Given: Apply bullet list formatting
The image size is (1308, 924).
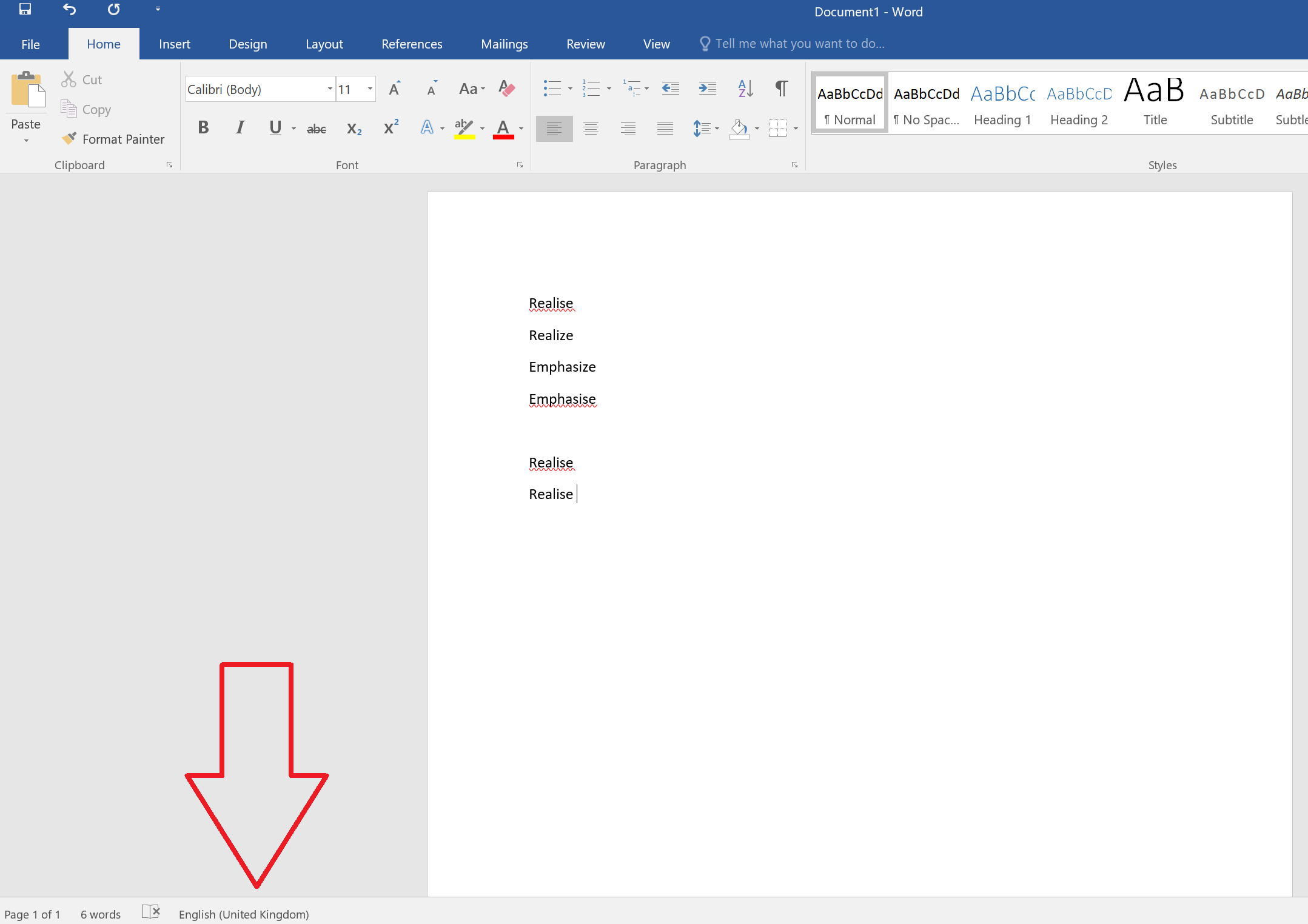Looking at the screenshot, I should tap(552, 89).
